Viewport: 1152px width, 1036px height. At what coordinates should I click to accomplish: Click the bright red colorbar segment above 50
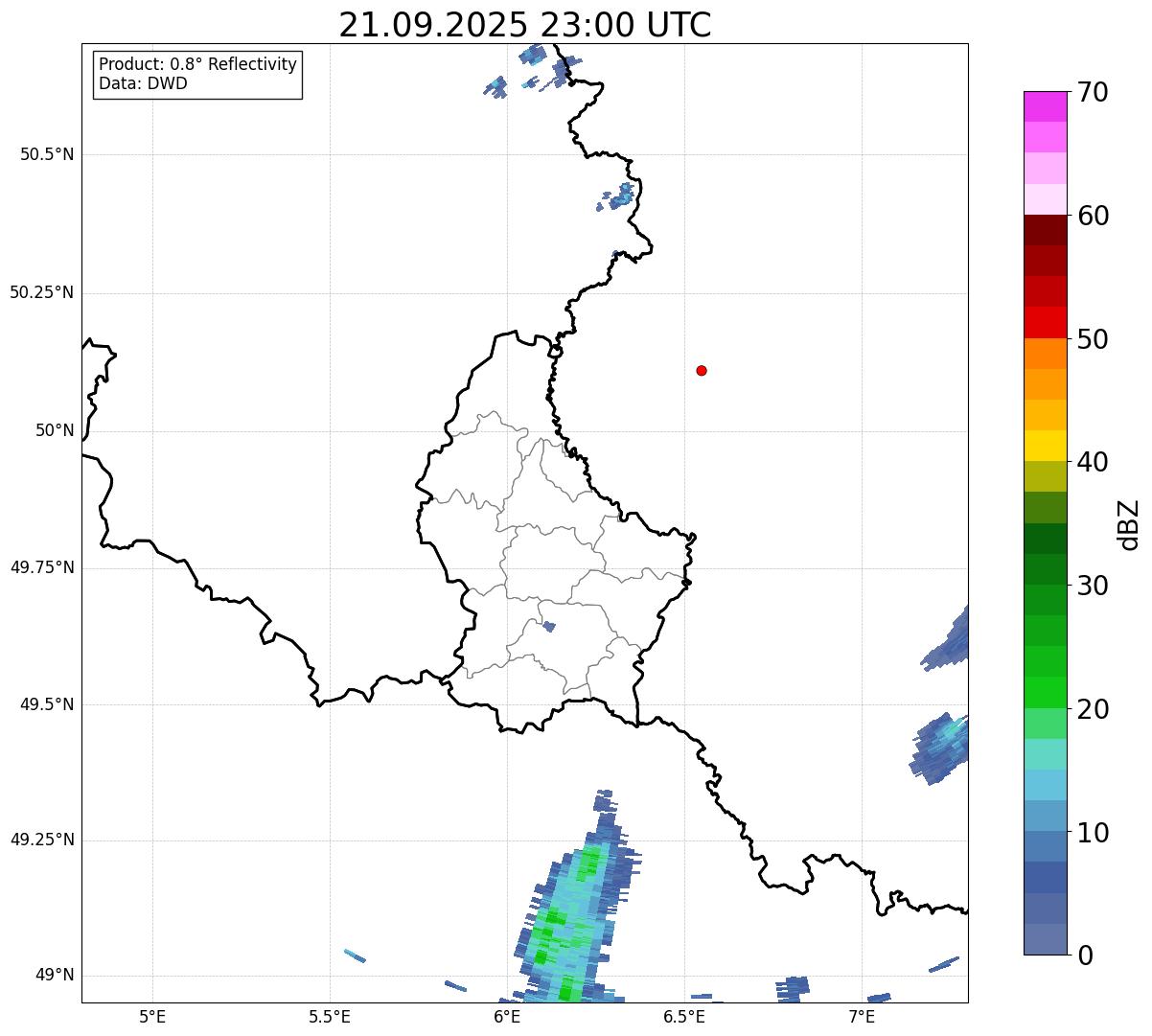(x=1046, y=322)
